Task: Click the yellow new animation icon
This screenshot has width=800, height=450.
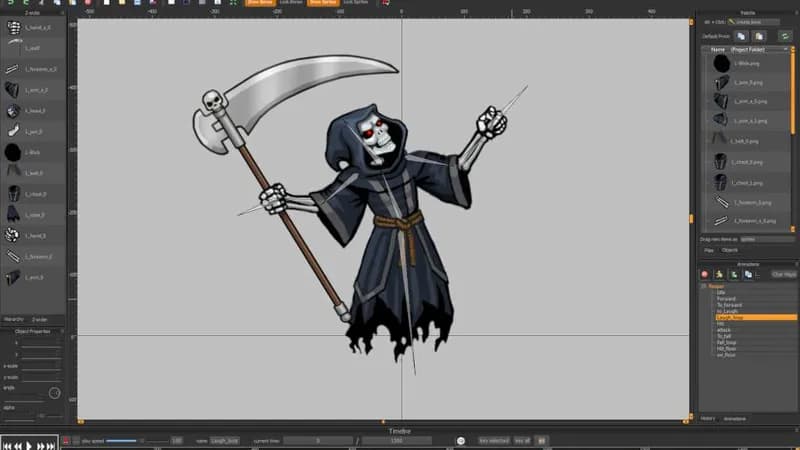Action: pyautogui.click(x=719, y=274)
